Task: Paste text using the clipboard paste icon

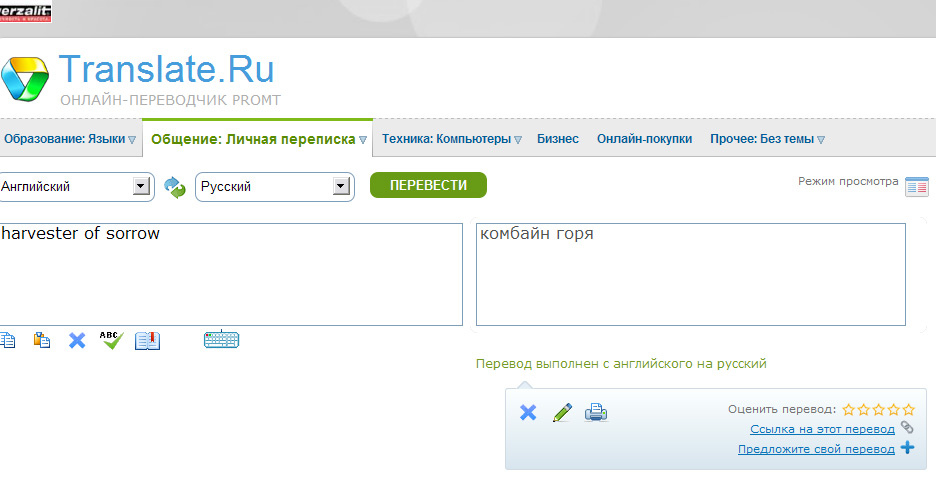Action: (x=42, y=340)
